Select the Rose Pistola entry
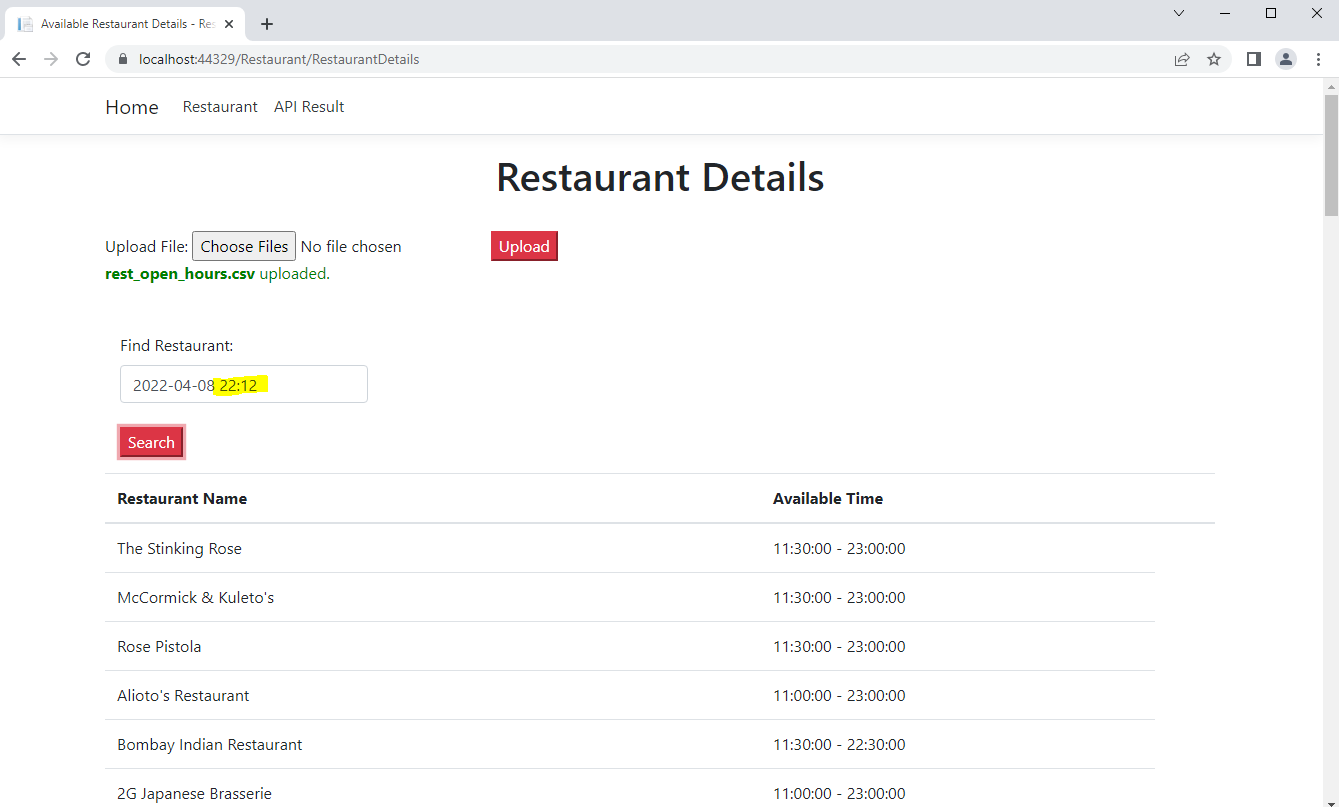This screenshot has height=807, width=1339. point(159,646)
